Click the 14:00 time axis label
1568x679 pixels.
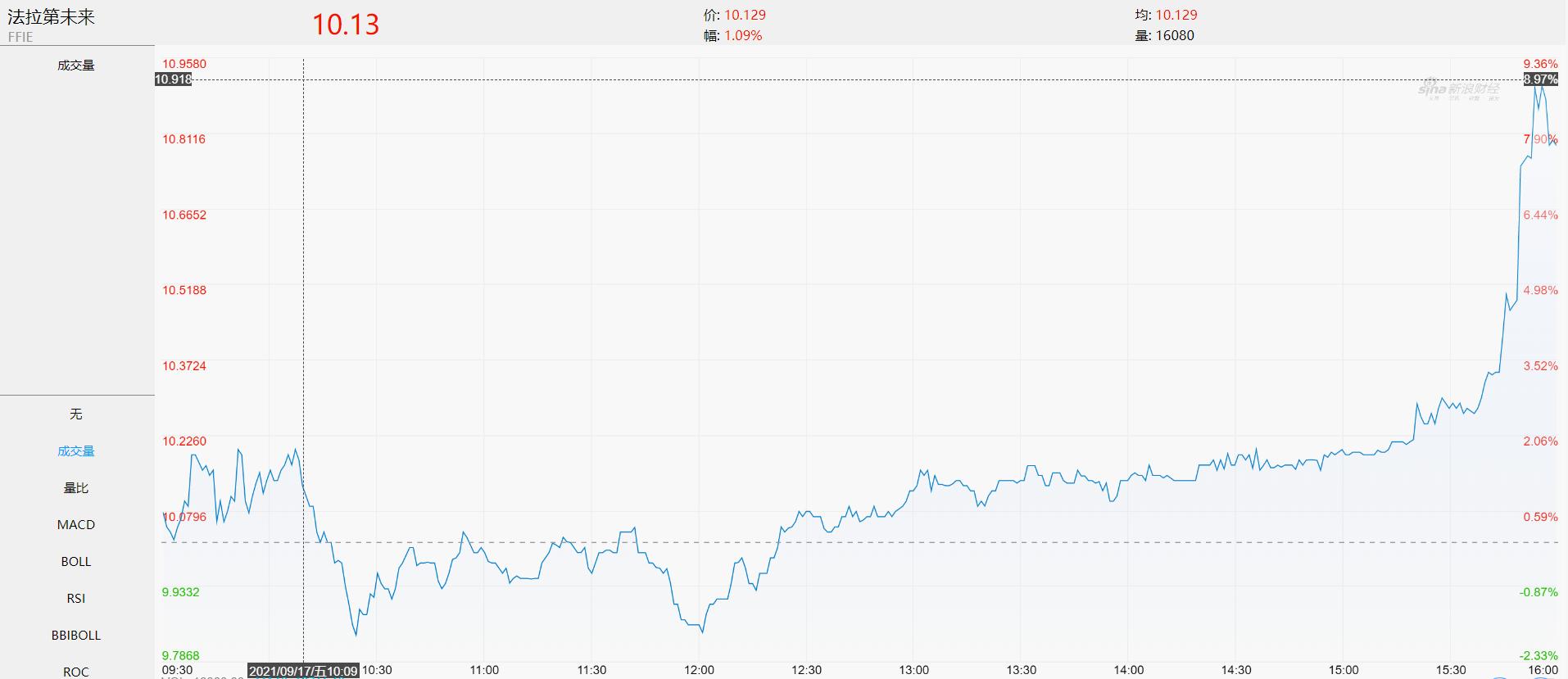pyautogui.click(x=1128, y=670)
